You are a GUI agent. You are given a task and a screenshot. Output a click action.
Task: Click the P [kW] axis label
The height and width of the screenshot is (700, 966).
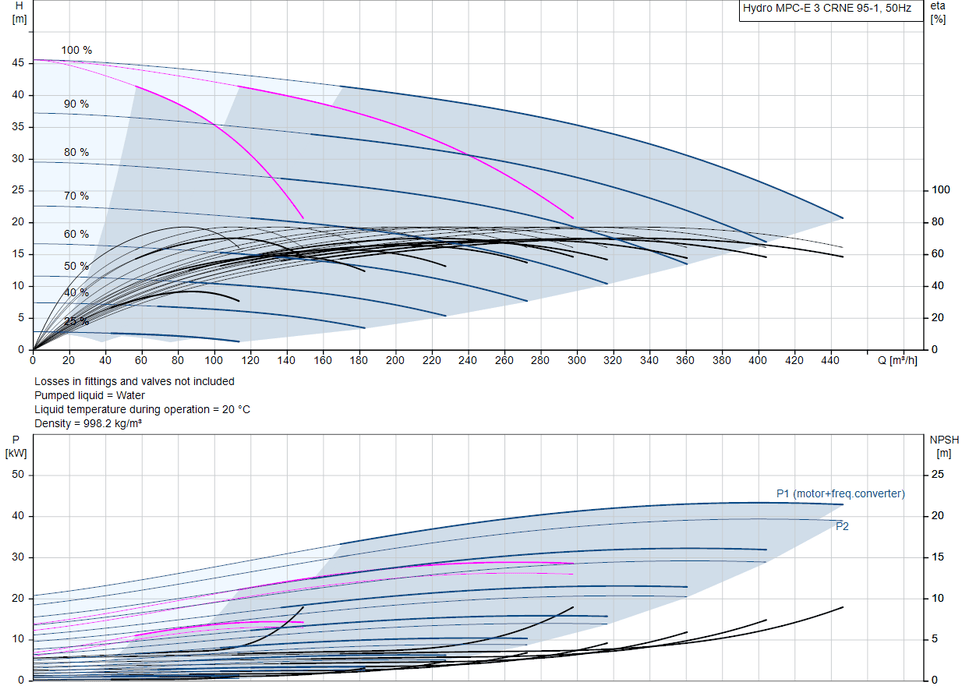[16, 446]
